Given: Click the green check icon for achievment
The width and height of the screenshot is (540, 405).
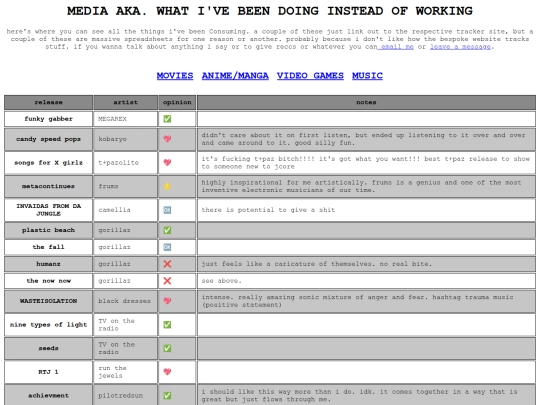Looking at the screenshot, I should (x=167, y=395).
